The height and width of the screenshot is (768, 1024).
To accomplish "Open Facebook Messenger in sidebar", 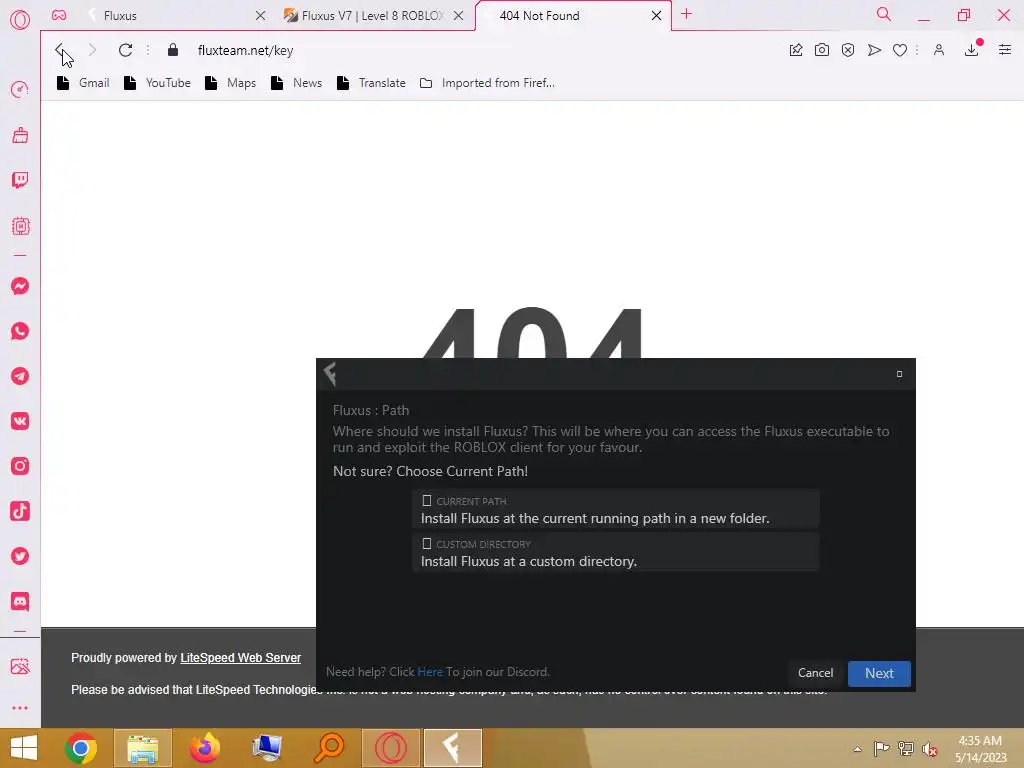I will (20, 286).
